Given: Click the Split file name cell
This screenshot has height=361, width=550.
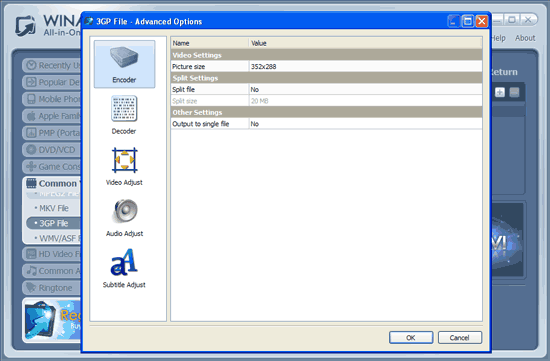Looking at the screenshot, I should [210, 89].
